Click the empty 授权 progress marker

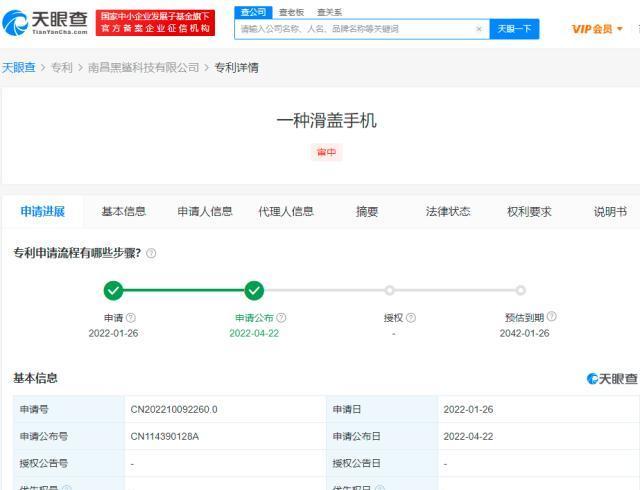(x=389, y=290)
